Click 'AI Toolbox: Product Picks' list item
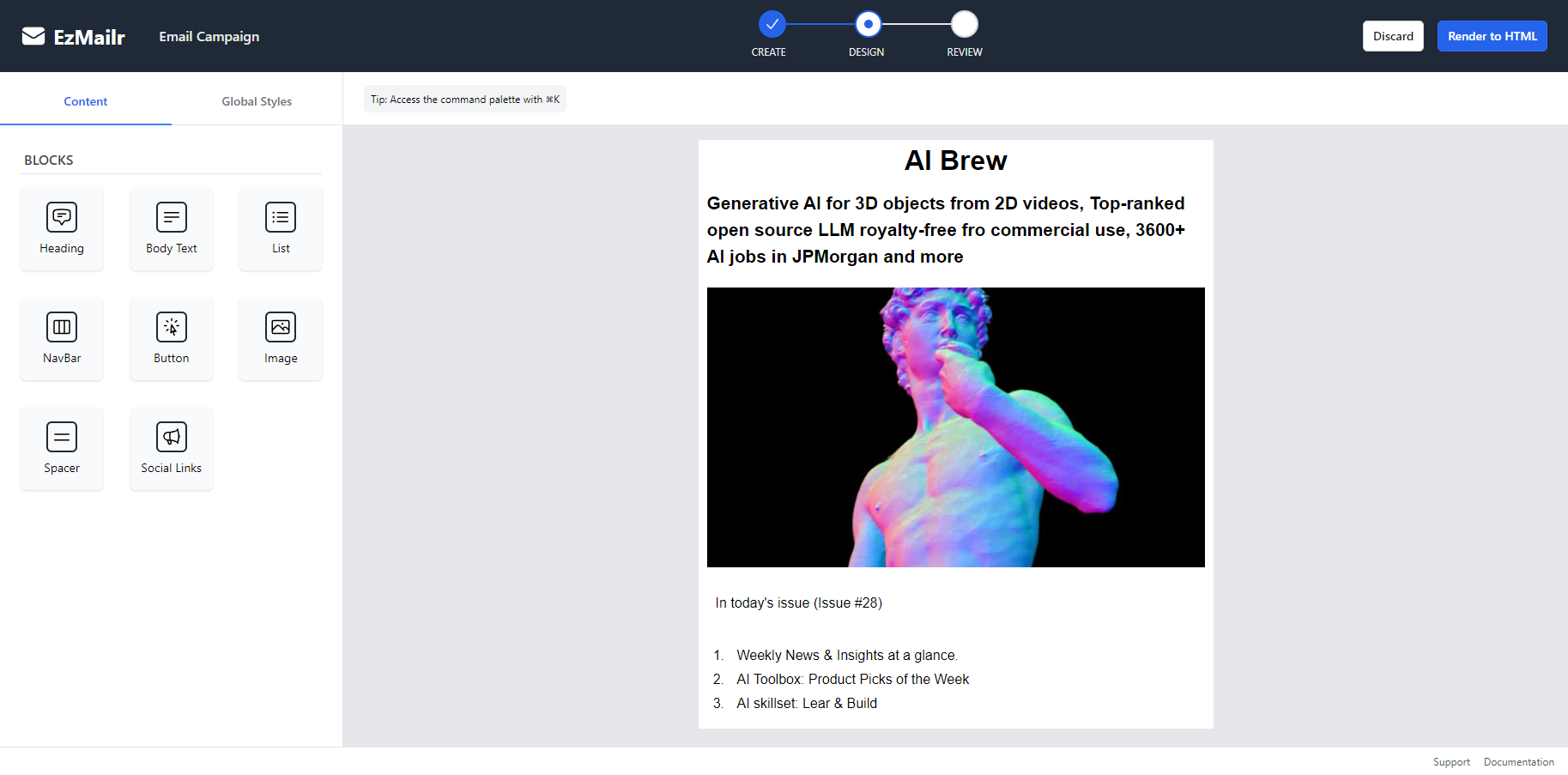This screenshot has height=775, width=1568. click(852, 680)
